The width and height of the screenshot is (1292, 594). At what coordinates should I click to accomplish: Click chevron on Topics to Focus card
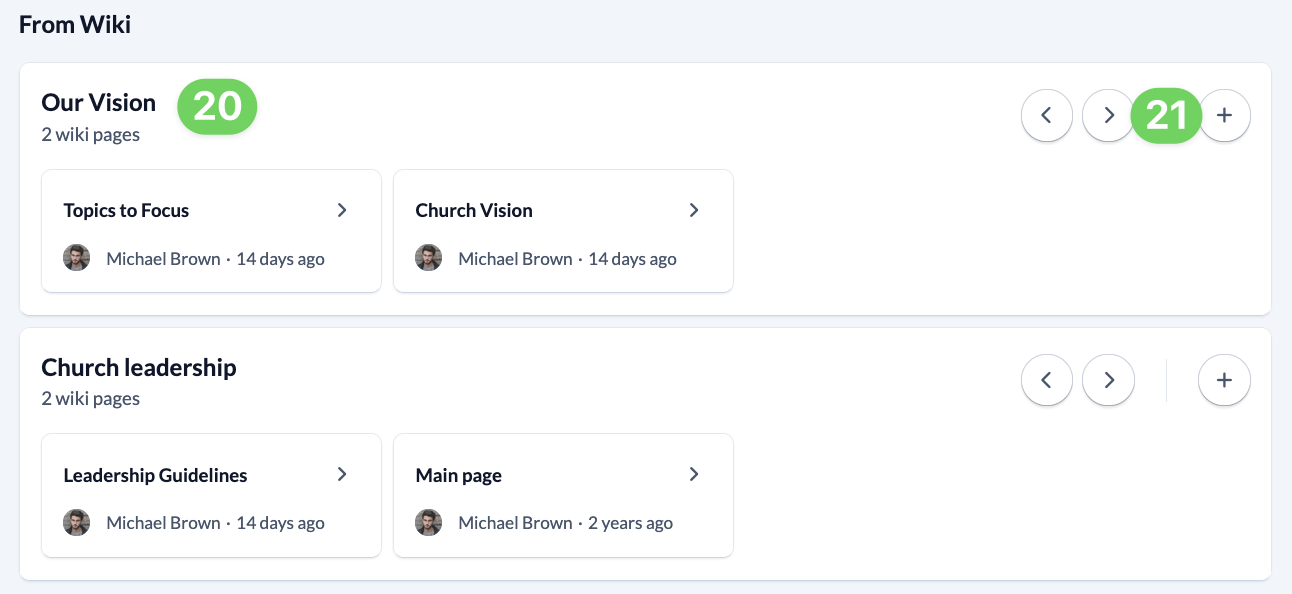point(342,210)
